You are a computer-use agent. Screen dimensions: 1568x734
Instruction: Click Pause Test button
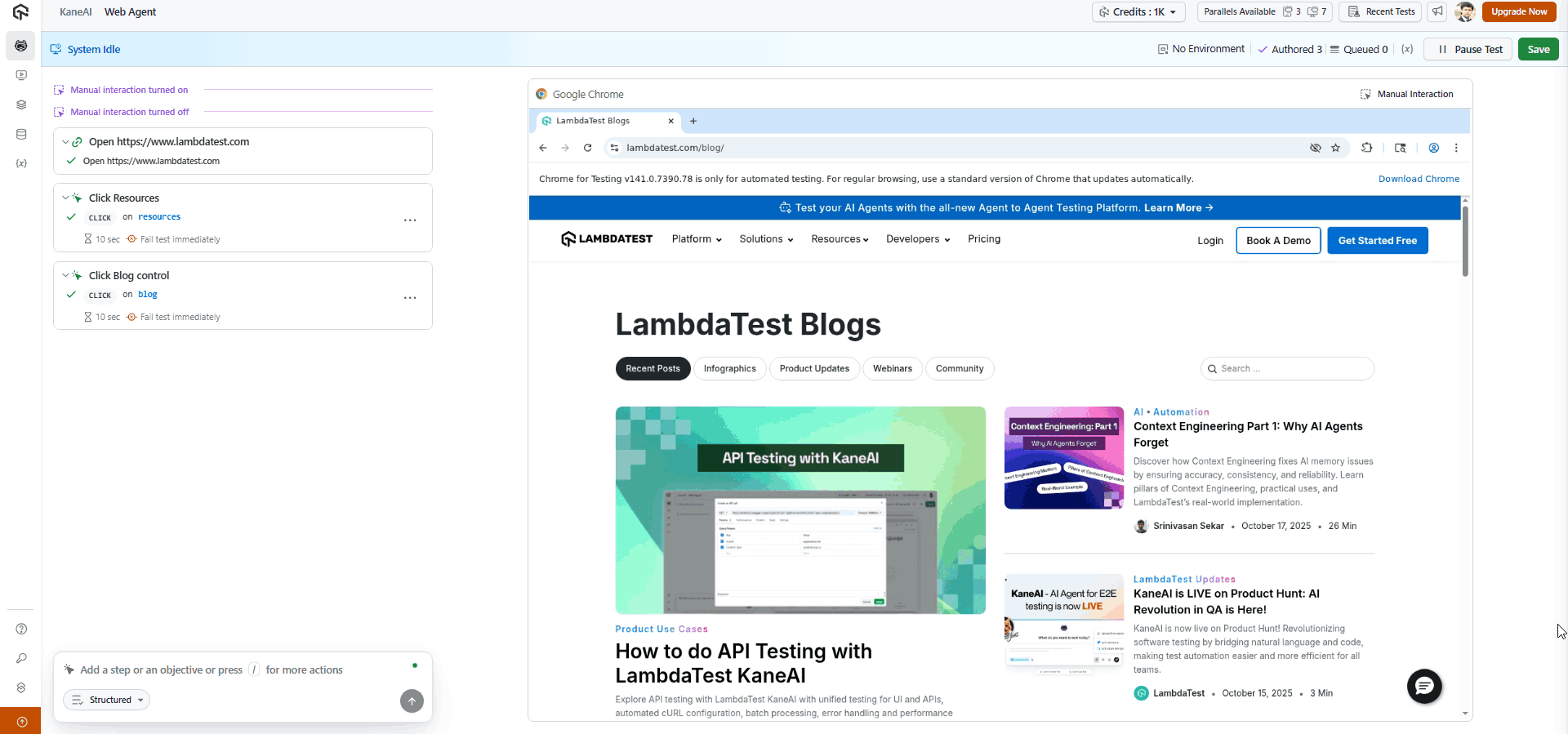pyautogui.click(x=1468, y=49)
